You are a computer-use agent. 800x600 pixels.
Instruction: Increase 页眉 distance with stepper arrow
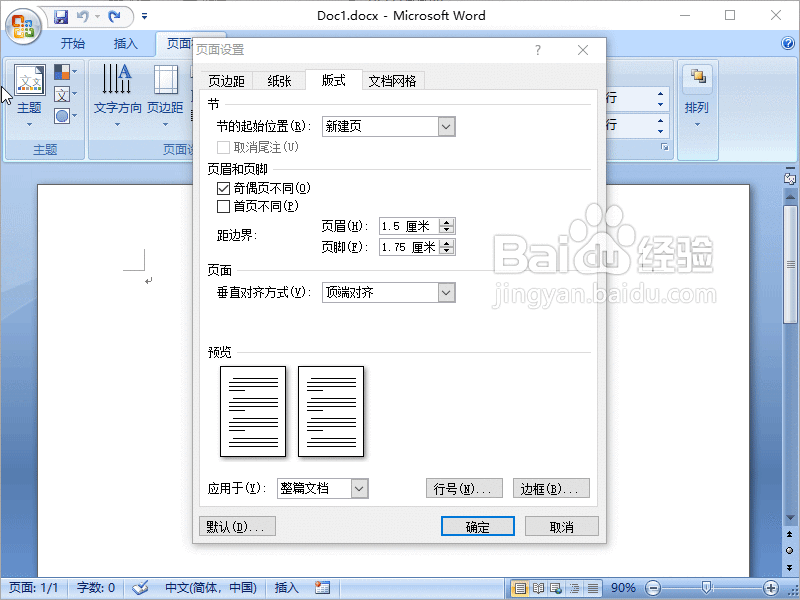447,222
